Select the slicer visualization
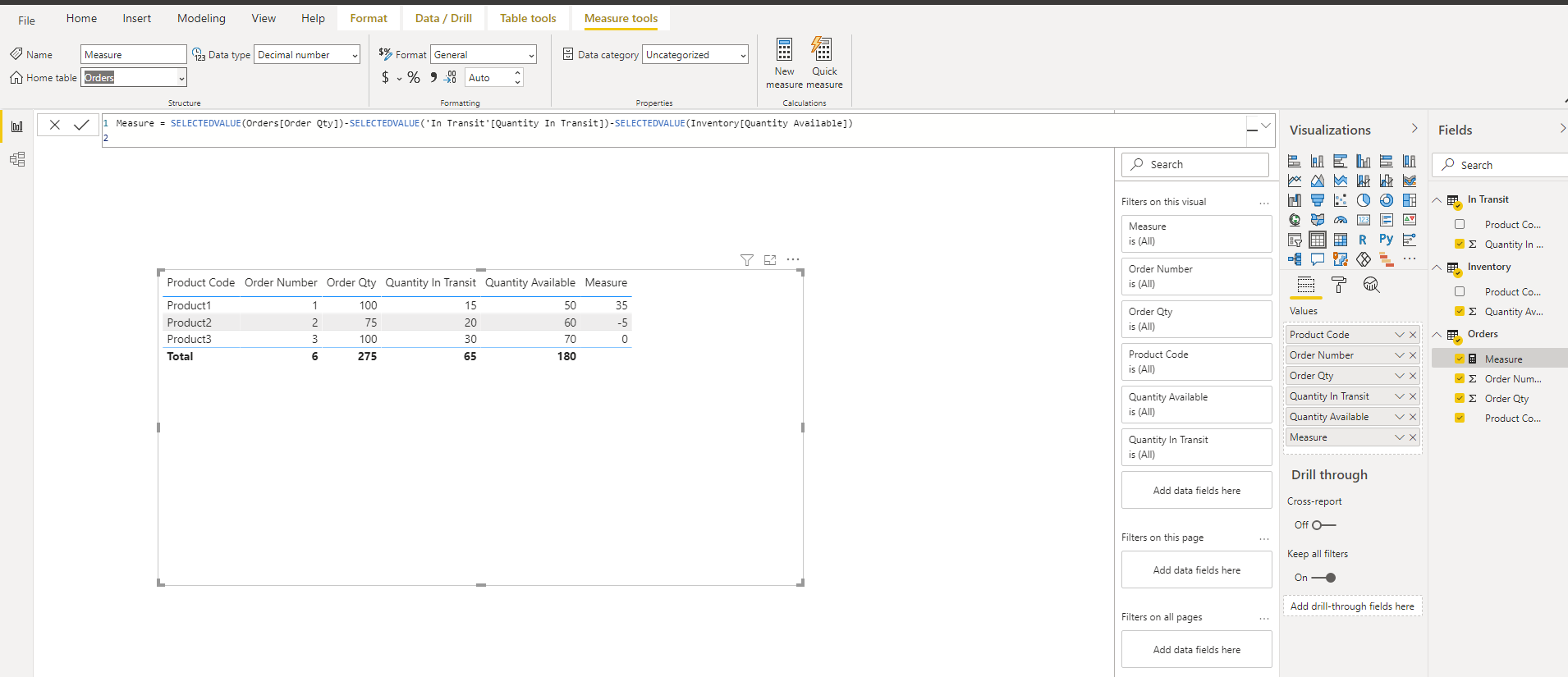 (x=1295, y=240)
